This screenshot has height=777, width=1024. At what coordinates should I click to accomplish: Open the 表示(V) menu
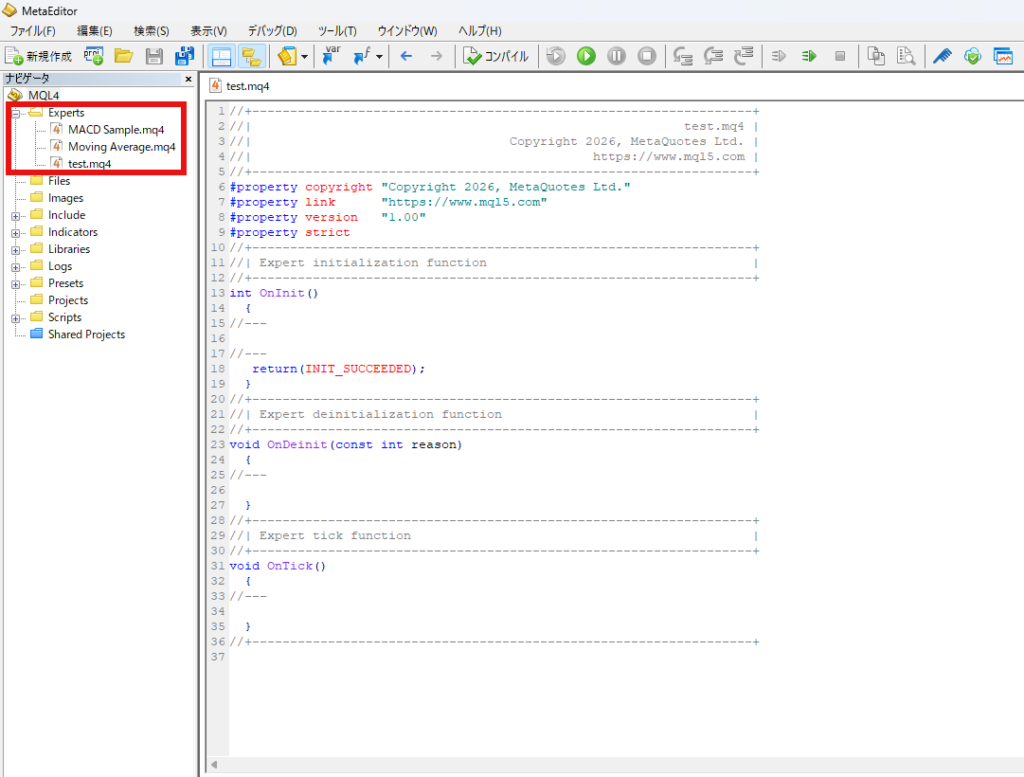(209, 31)
